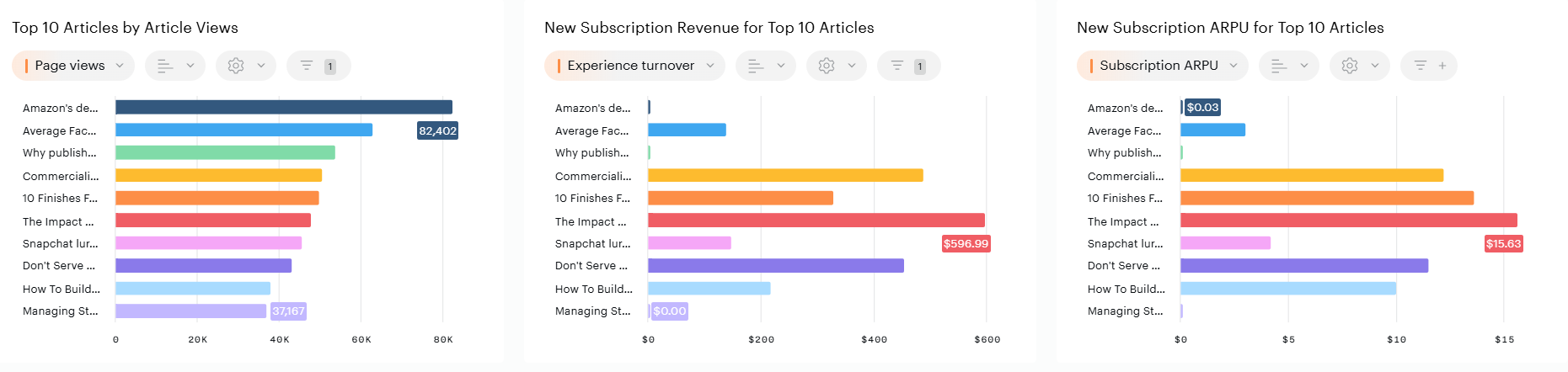Expand the Experience turnover metric dropdown
This screenshot has width=1568, height=372.
pos(634,66)
